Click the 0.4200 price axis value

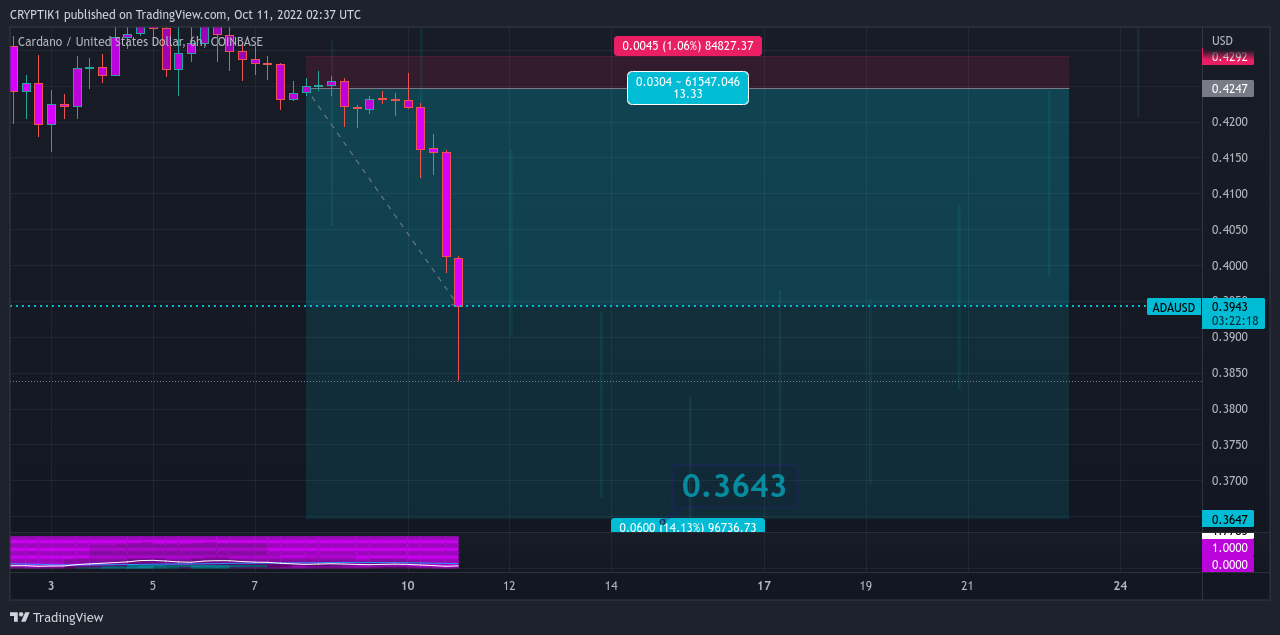1228,122
